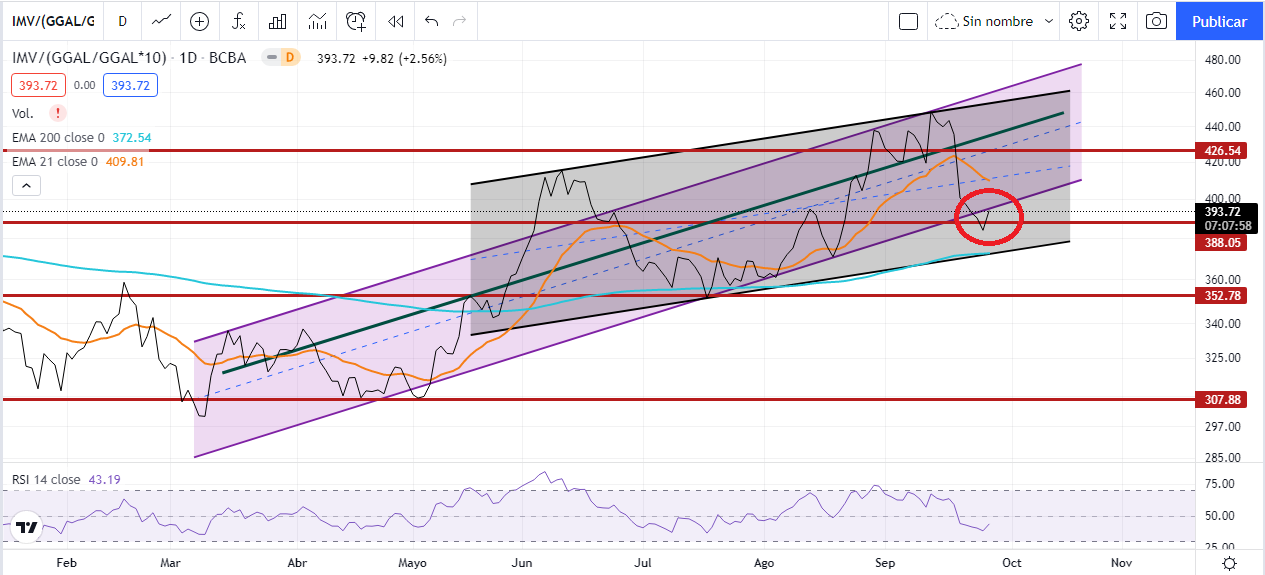Click the Vol. error exclamation icon
This screenshot has height=575, width=1265.
[x=58, y=113]
